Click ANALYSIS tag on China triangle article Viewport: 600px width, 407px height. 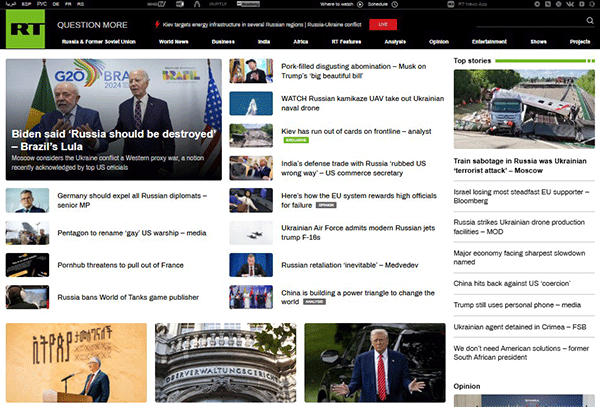pos(314,301)
